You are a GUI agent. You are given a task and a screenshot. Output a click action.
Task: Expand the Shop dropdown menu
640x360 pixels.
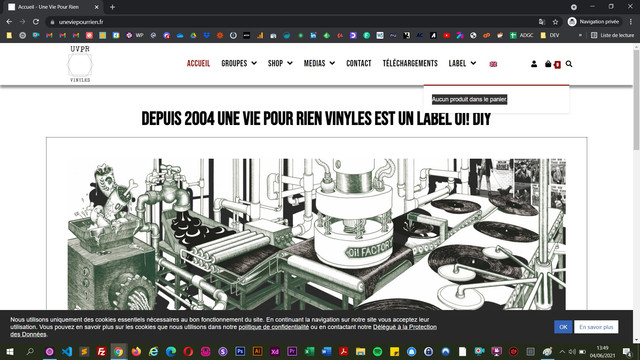(x=280, y=63)
